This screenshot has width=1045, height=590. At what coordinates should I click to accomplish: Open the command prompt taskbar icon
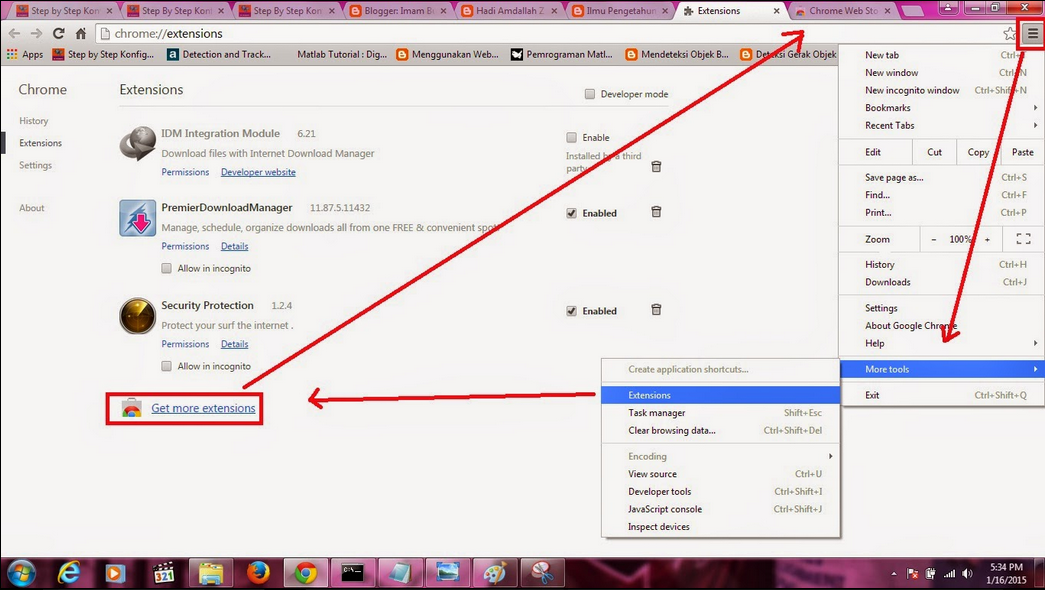coord(353,573)
